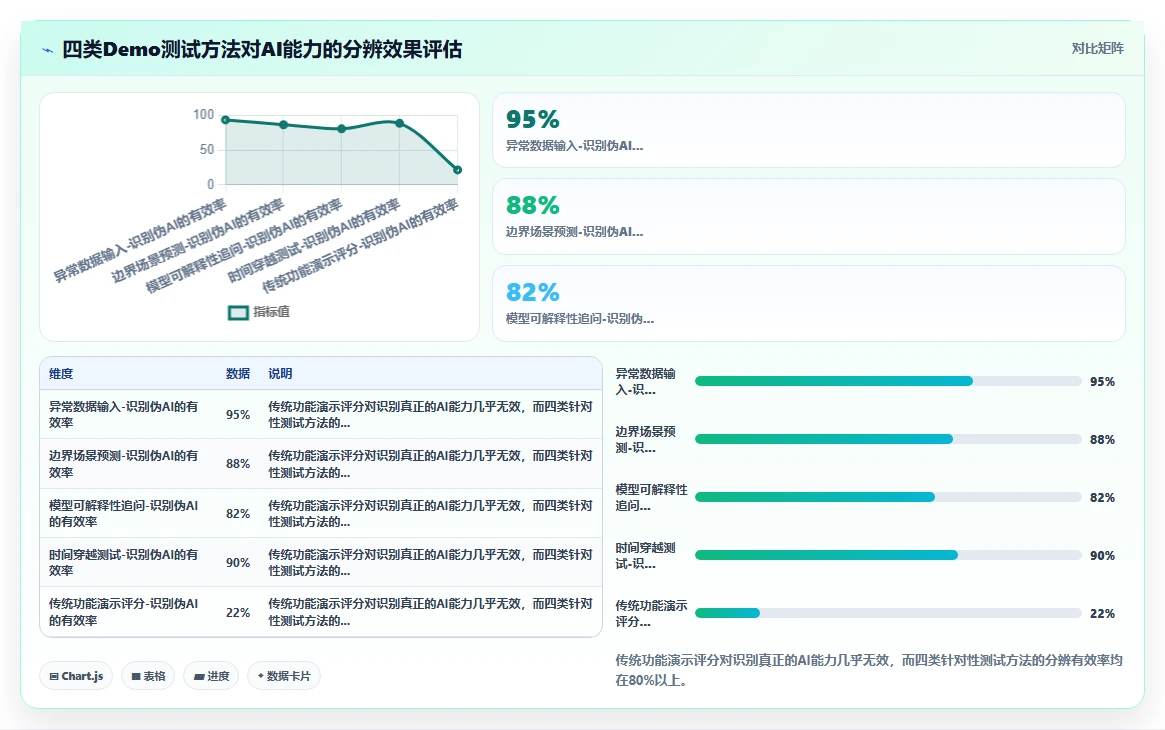Click the 88% value in the table

pyautogui.click(x=238, y=463)
